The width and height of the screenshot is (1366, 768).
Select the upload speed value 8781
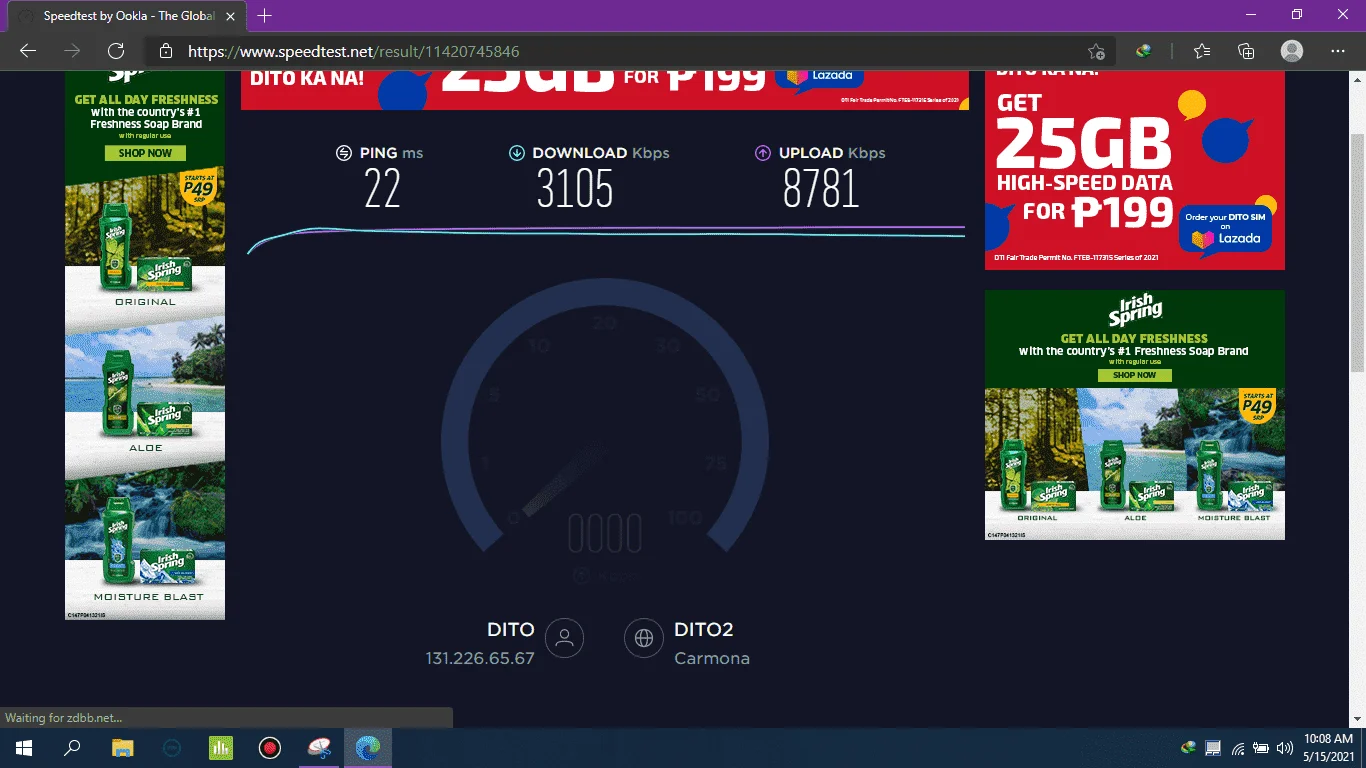[x=821, y=188]
